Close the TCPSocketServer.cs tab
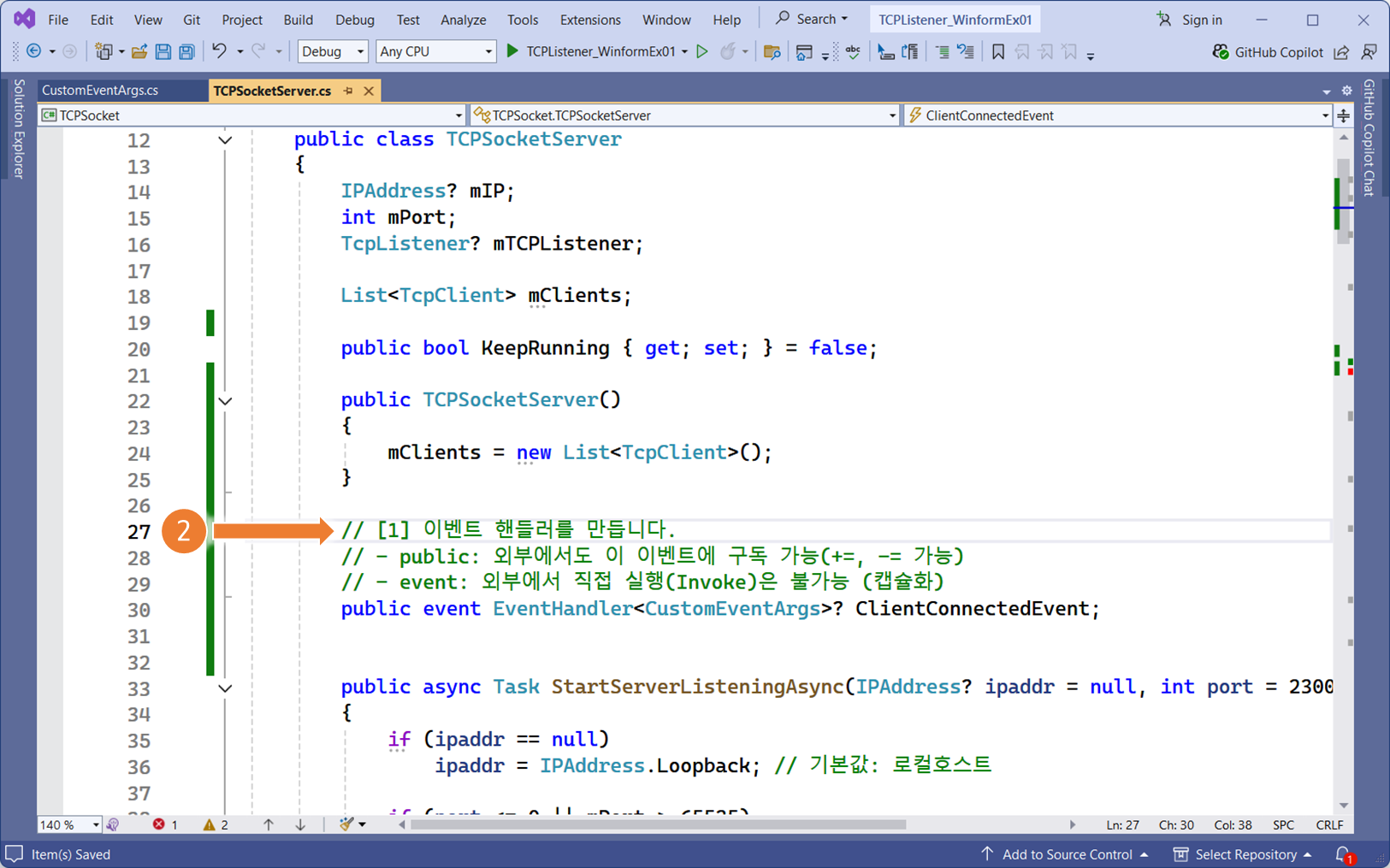Image resolution: width=1390 pixels, height=868 pixels. (369, 91)
